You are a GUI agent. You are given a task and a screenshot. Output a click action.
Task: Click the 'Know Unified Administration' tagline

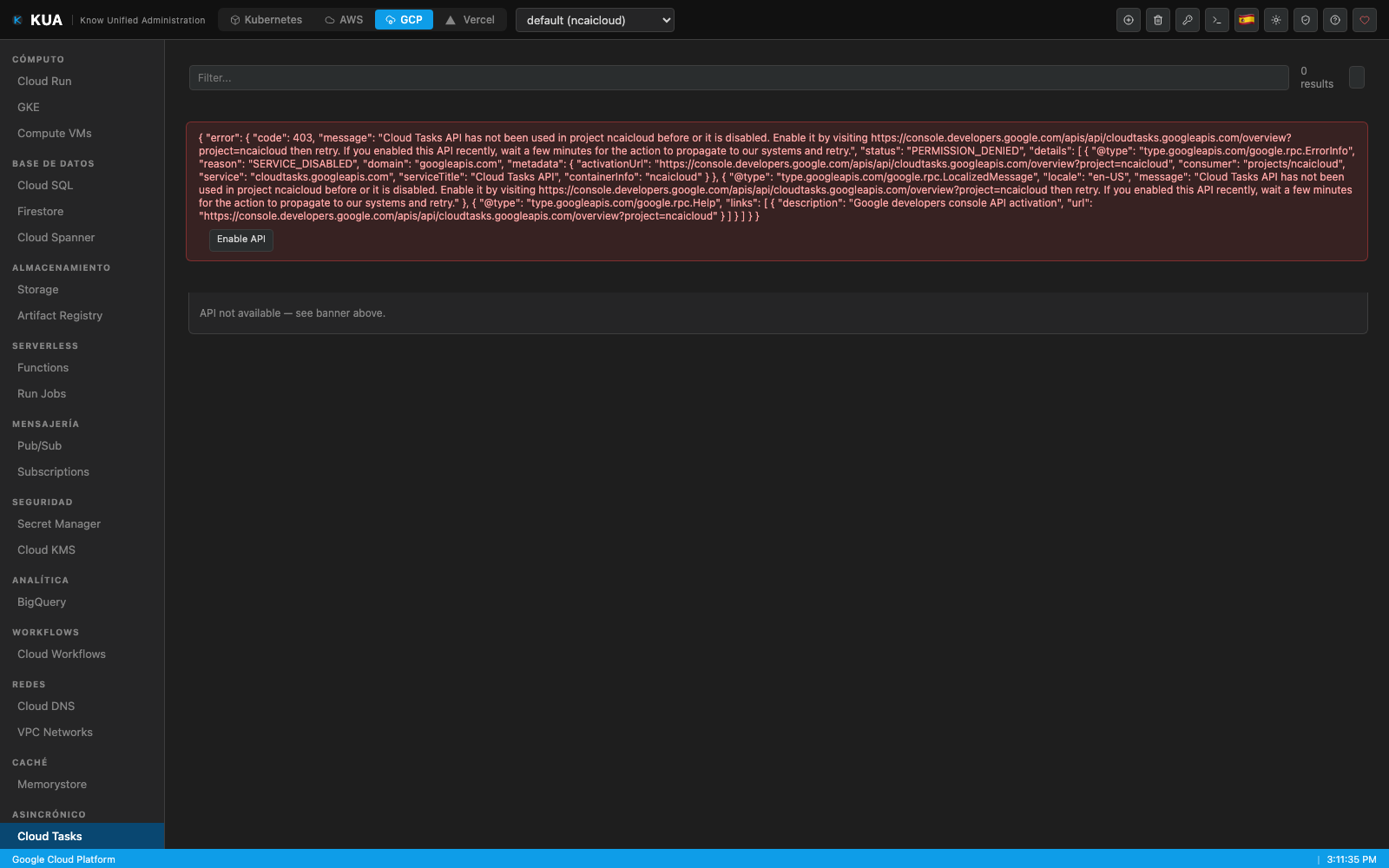point(142,20)
